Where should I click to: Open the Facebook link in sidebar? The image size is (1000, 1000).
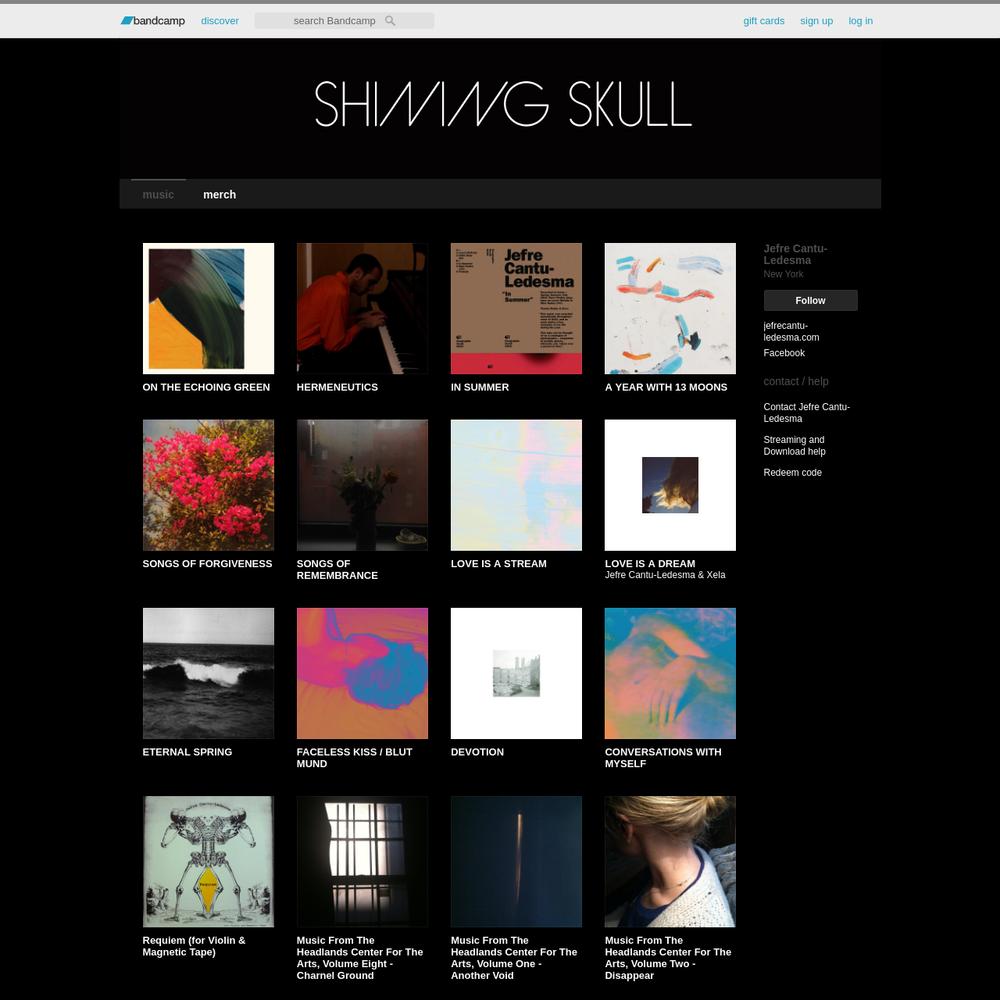[x=784, y=353]
